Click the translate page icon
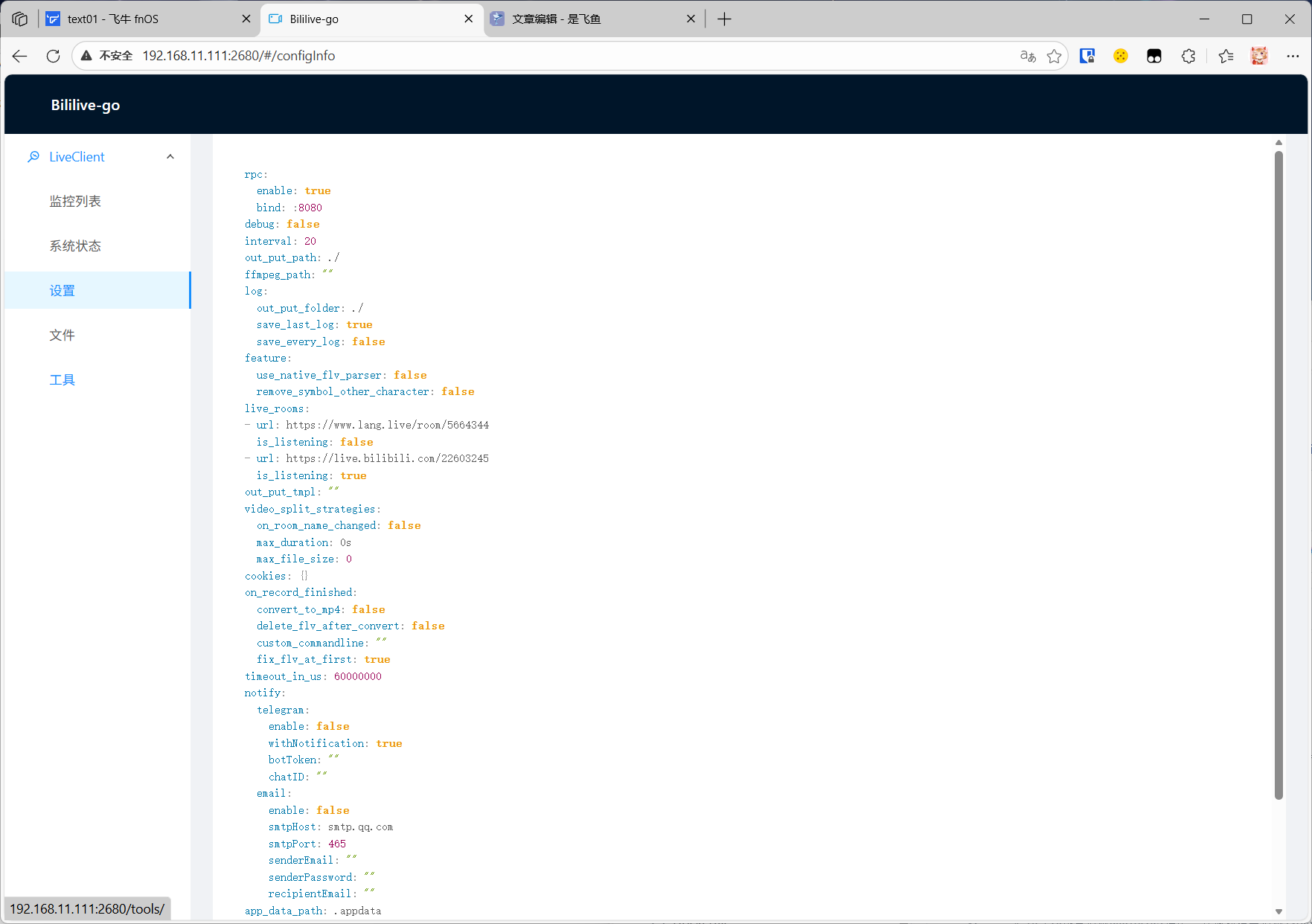Image resolution: width=1312 pixels, height=924 pixels. point(1028,56)
